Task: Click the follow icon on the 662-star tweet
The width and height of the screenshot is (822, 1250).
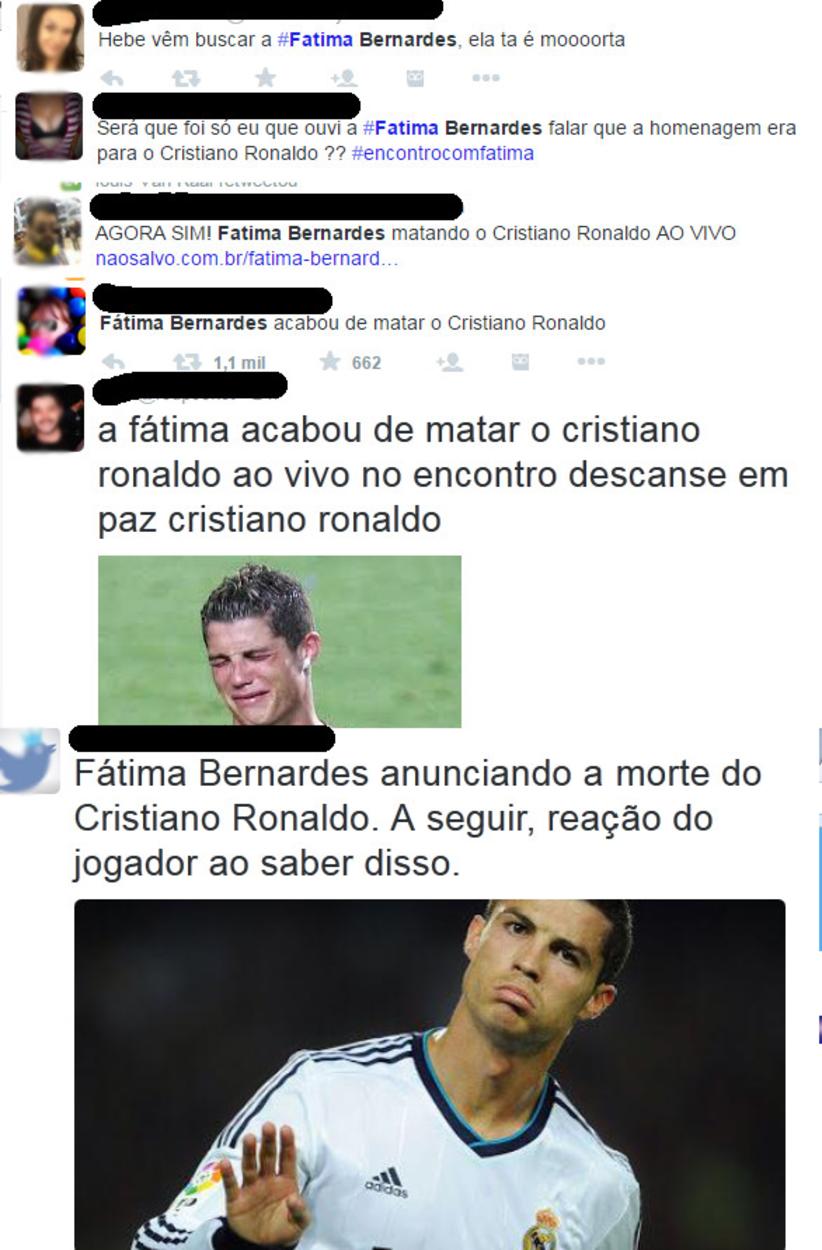Action: pyautogui.click(x=449, y=362)
